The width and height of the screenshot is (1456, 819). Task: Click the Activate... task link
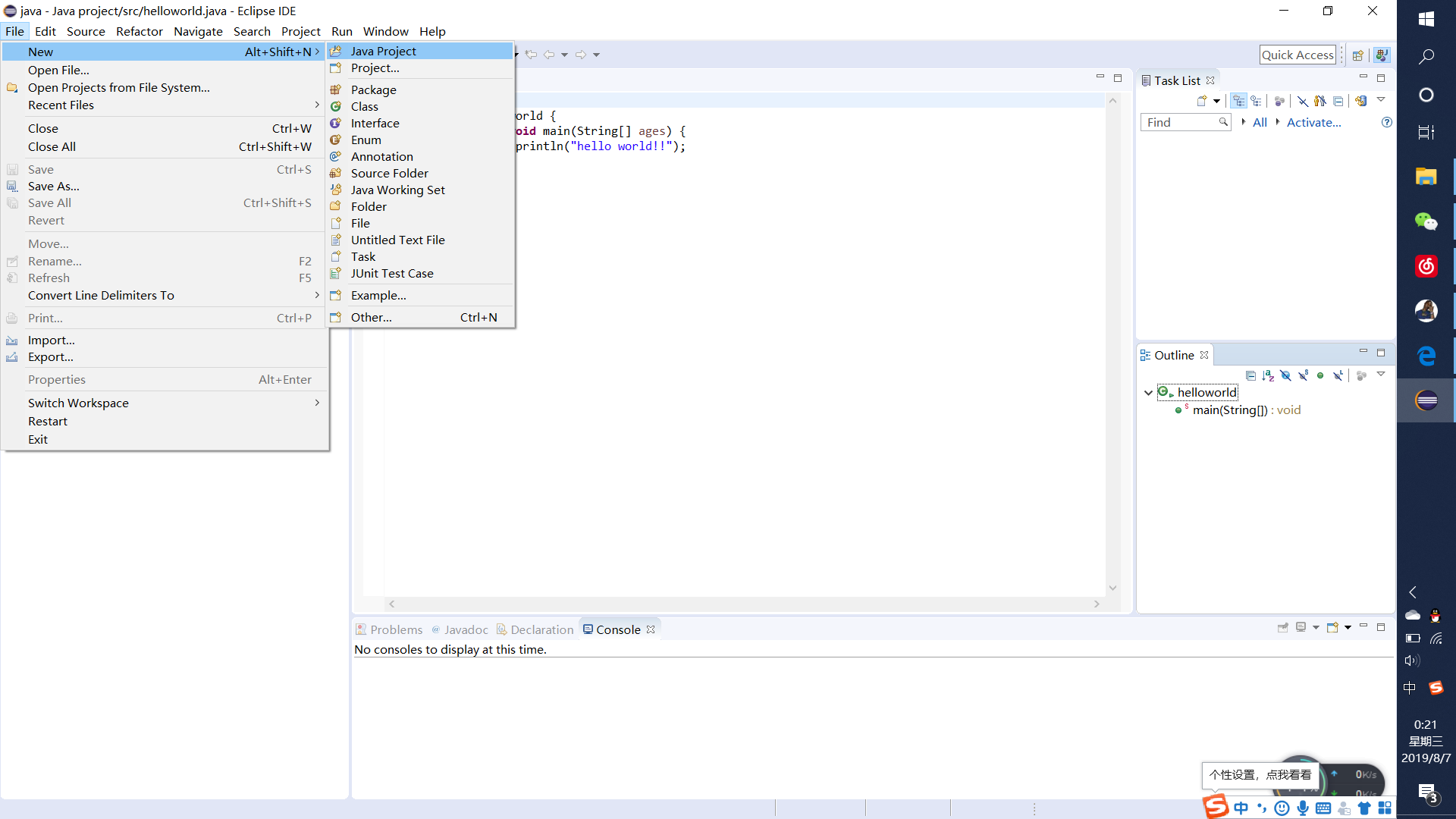point(1313,122)
